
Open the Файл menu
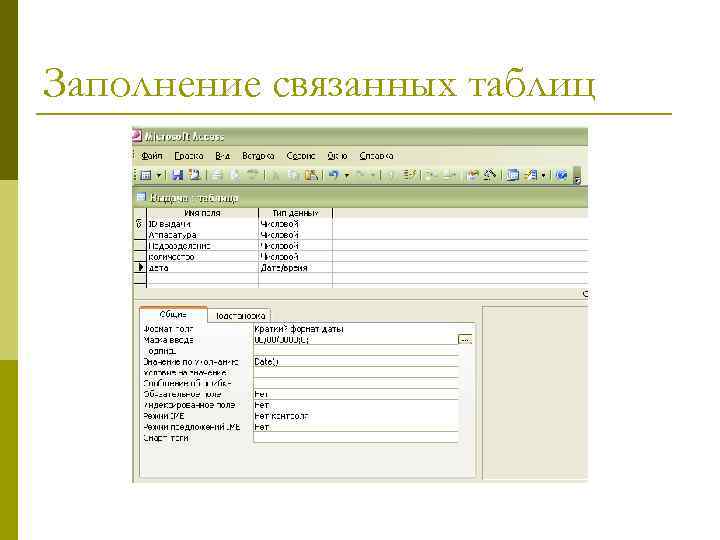pyautogui.click(x=152, y=156)
